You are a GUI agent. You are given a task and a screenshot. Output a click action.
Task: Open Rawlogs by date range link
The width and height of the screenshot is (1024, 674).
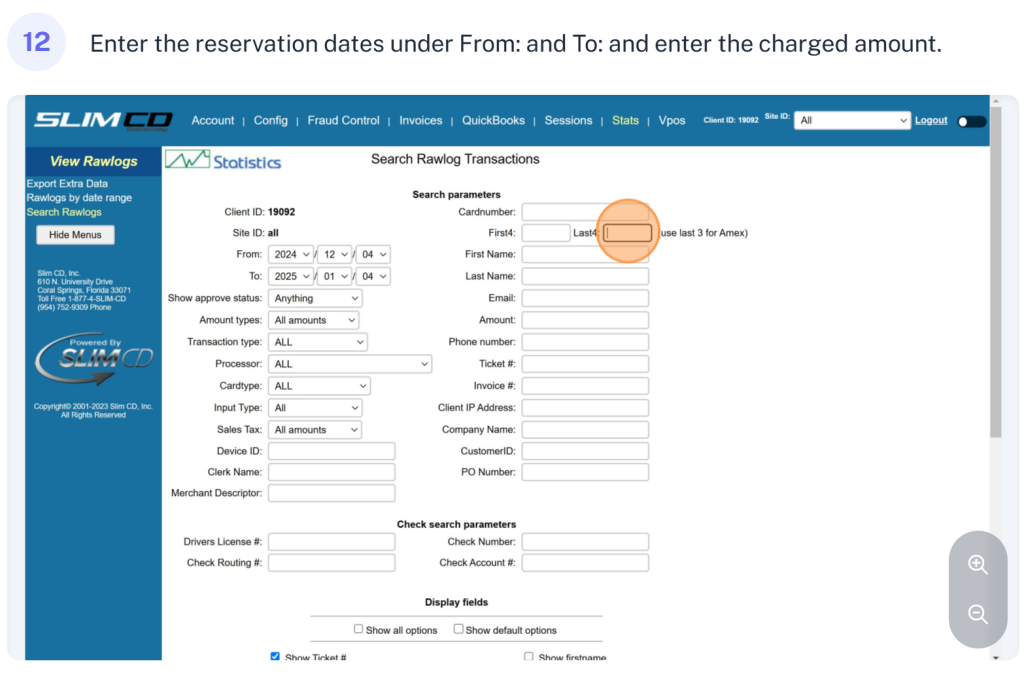[x=79, y=198]
